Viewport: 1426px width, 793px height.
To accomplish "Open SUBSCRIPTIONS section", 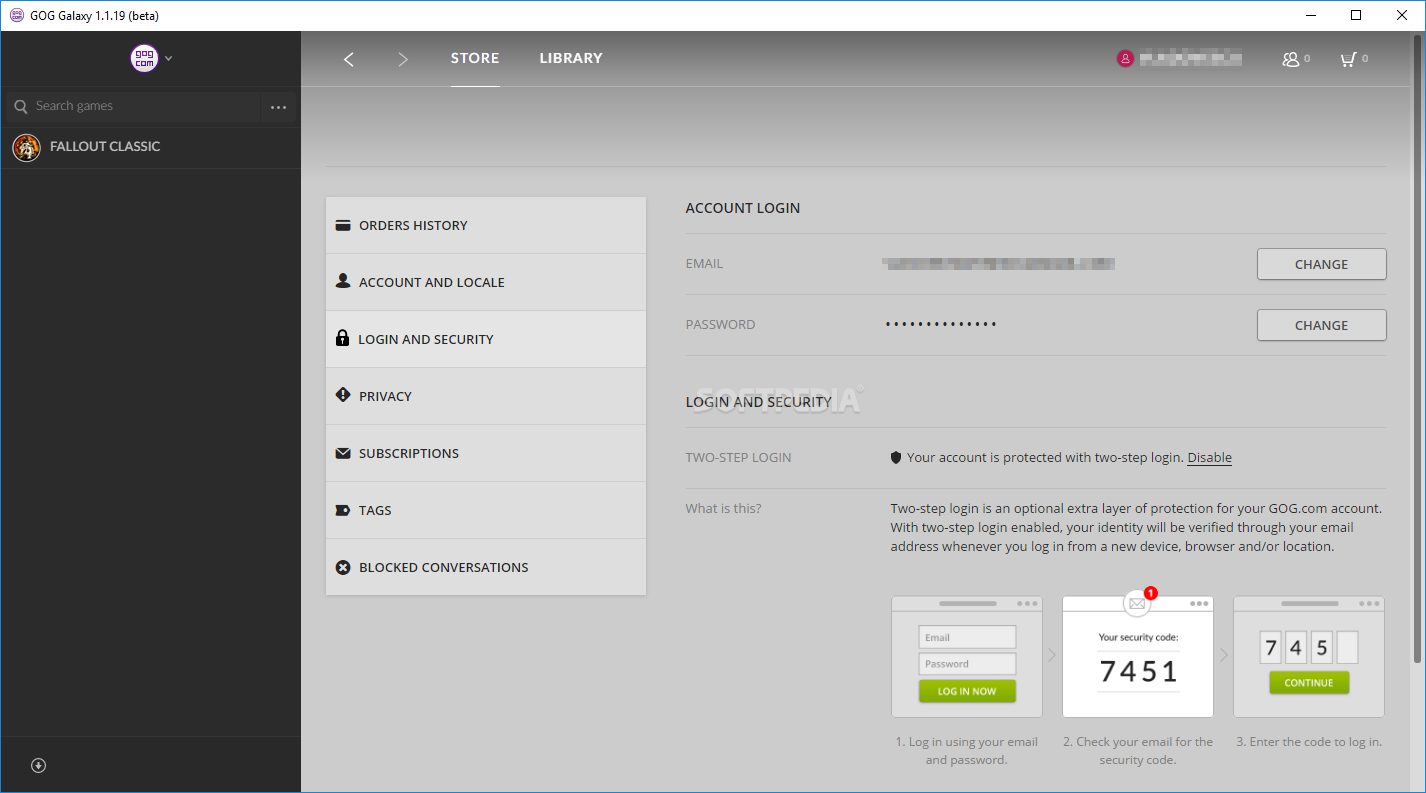I will [x=486, y=453].
